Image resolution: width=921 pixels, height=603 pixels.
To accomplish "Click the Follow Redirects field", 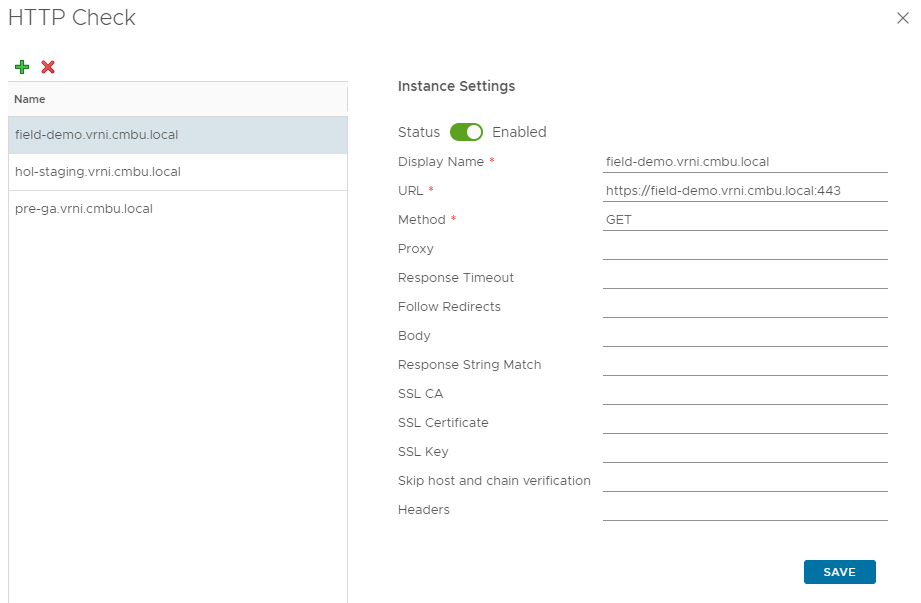I will [745, 306].
